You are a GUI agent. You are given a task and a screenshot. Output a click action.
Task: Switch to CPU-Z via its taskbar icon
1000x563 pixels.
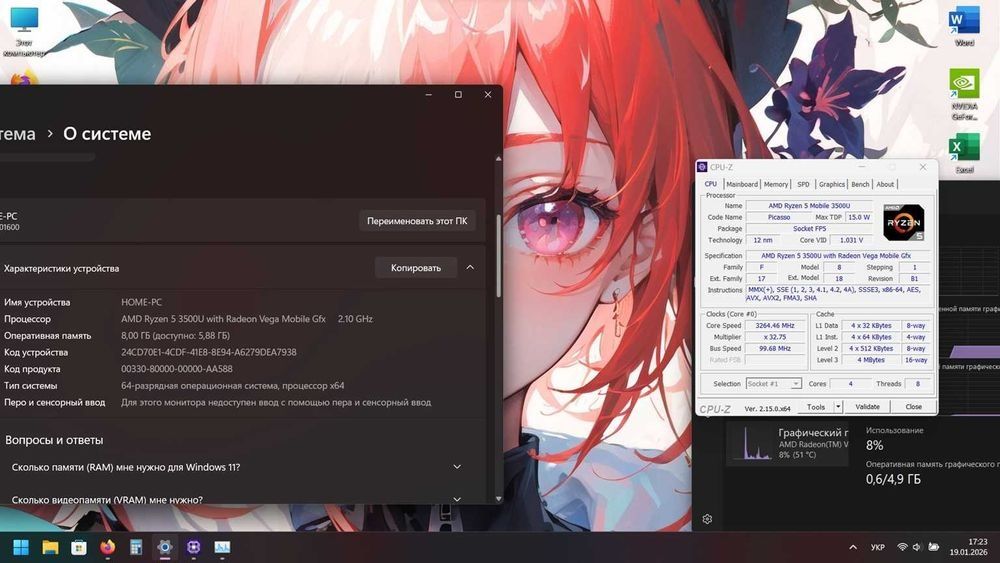pos(193,547)
